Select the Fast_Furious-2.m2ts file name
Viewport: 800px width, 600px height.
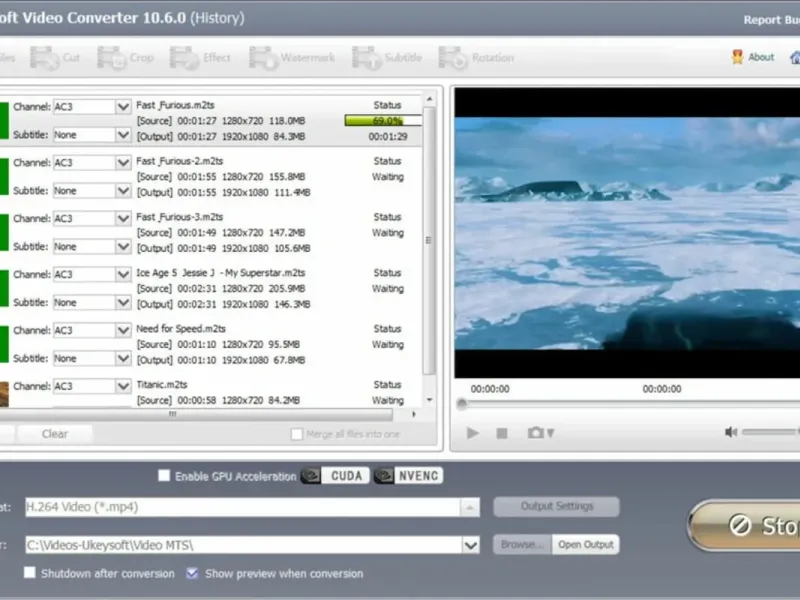[x=180, y=161]
